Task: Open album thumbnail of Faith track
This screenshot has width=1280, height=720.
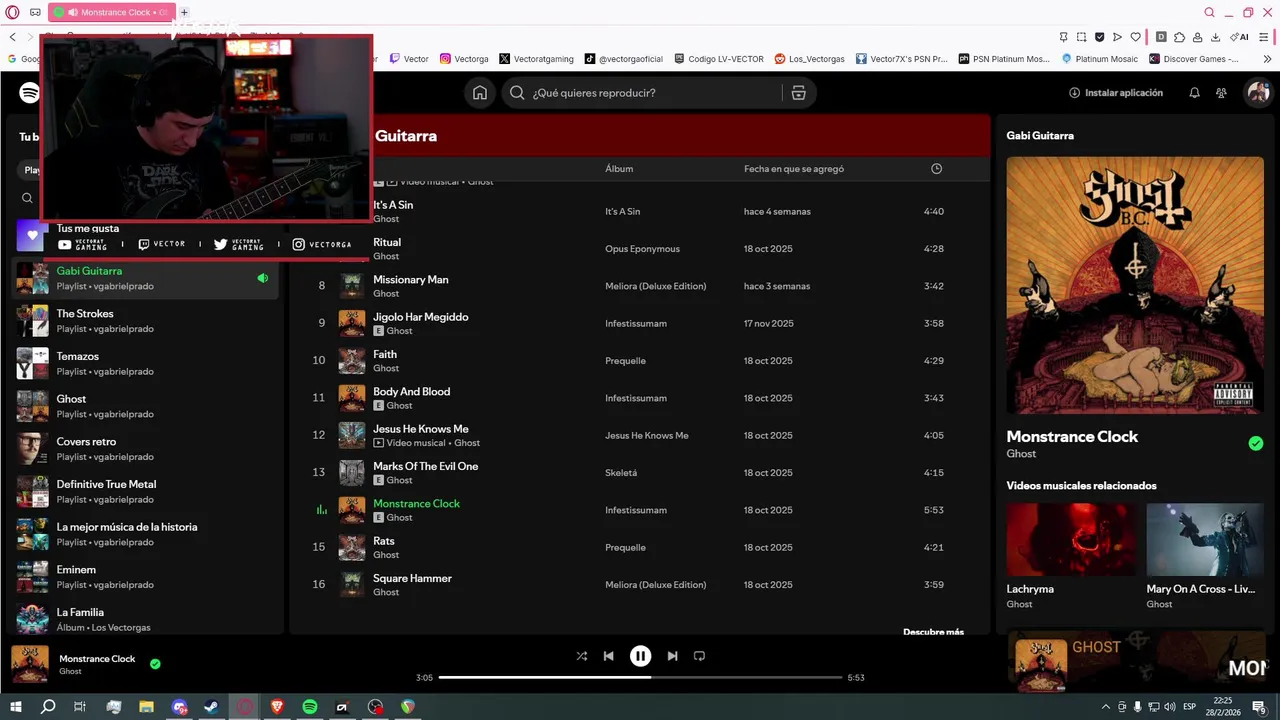Action: (352, 361)
